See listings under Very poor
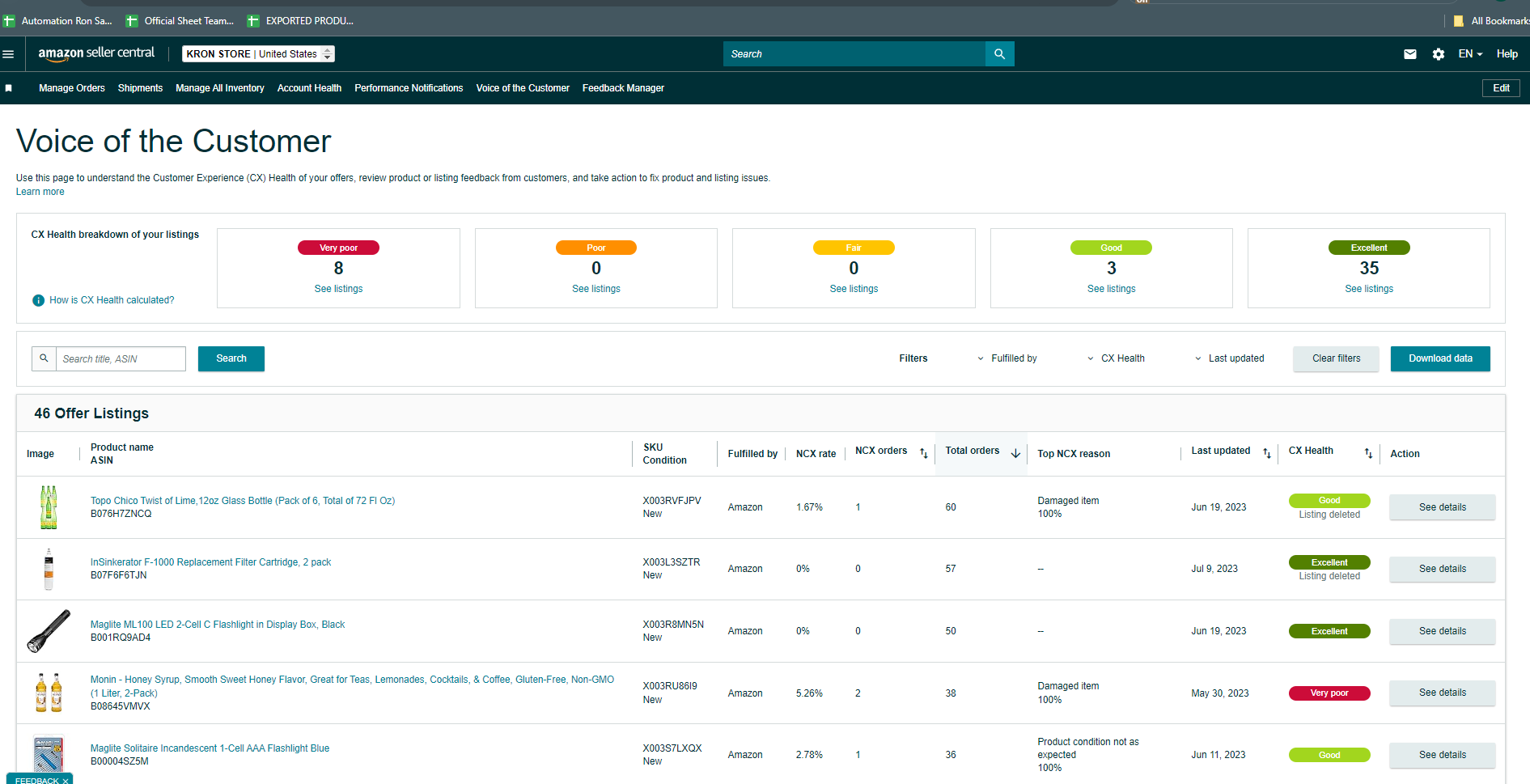 [338, 289]
